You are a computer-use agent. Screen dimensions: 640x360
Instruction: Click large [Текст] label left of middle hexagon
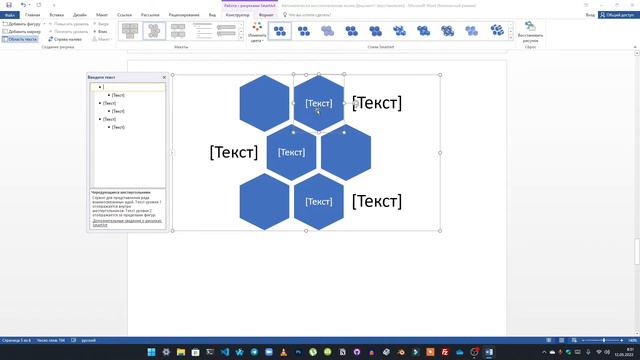[x=234, y=152]
